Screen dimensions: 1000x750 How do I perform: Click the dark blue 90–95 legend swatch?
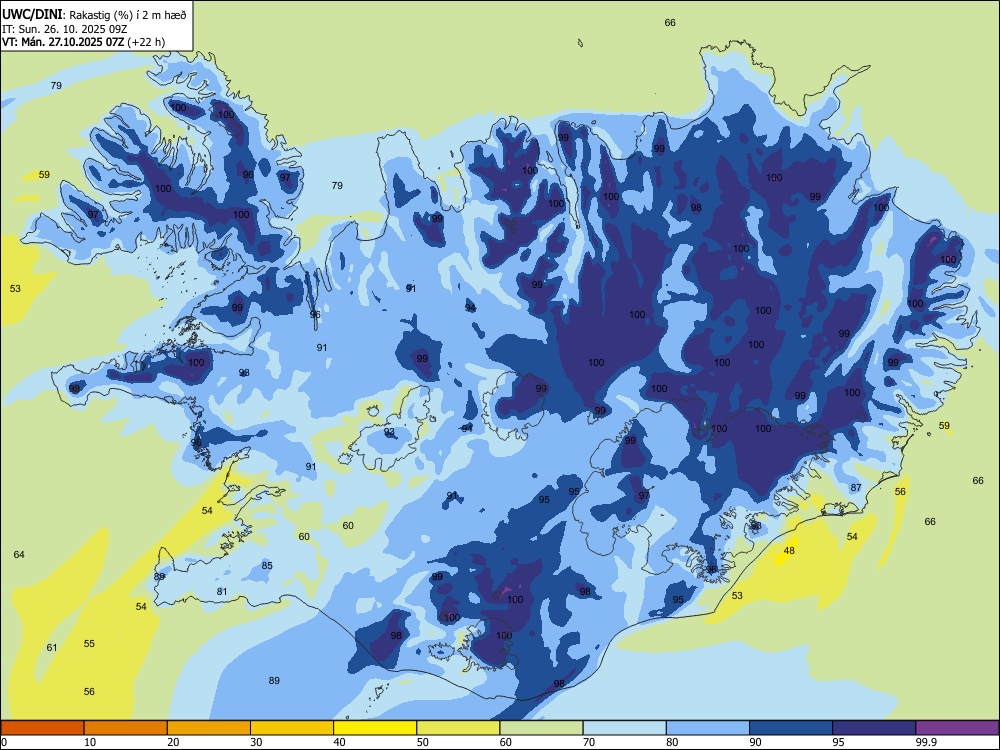(x=791, y=728)
